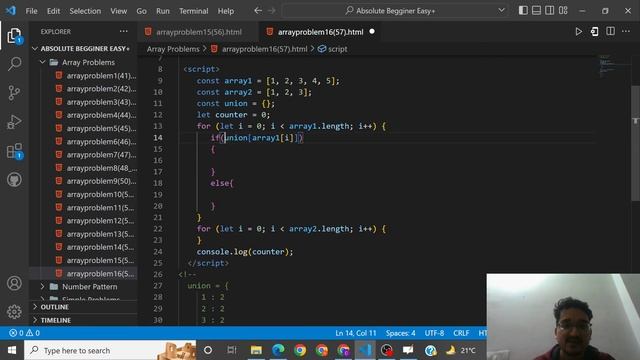This screenshot has width=640, height=360.
Task: Click Ln 14, Col 11 status item
Action: tap(356, 333)
